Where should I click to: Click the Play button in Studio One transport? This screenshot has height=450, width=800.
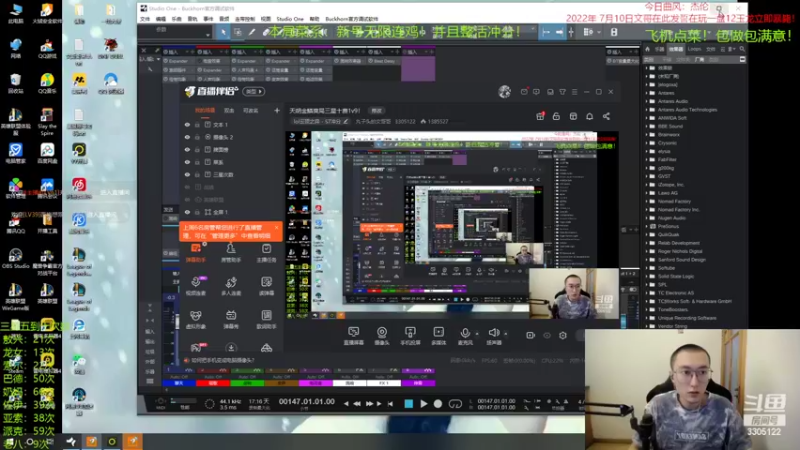tap(423, 404)
